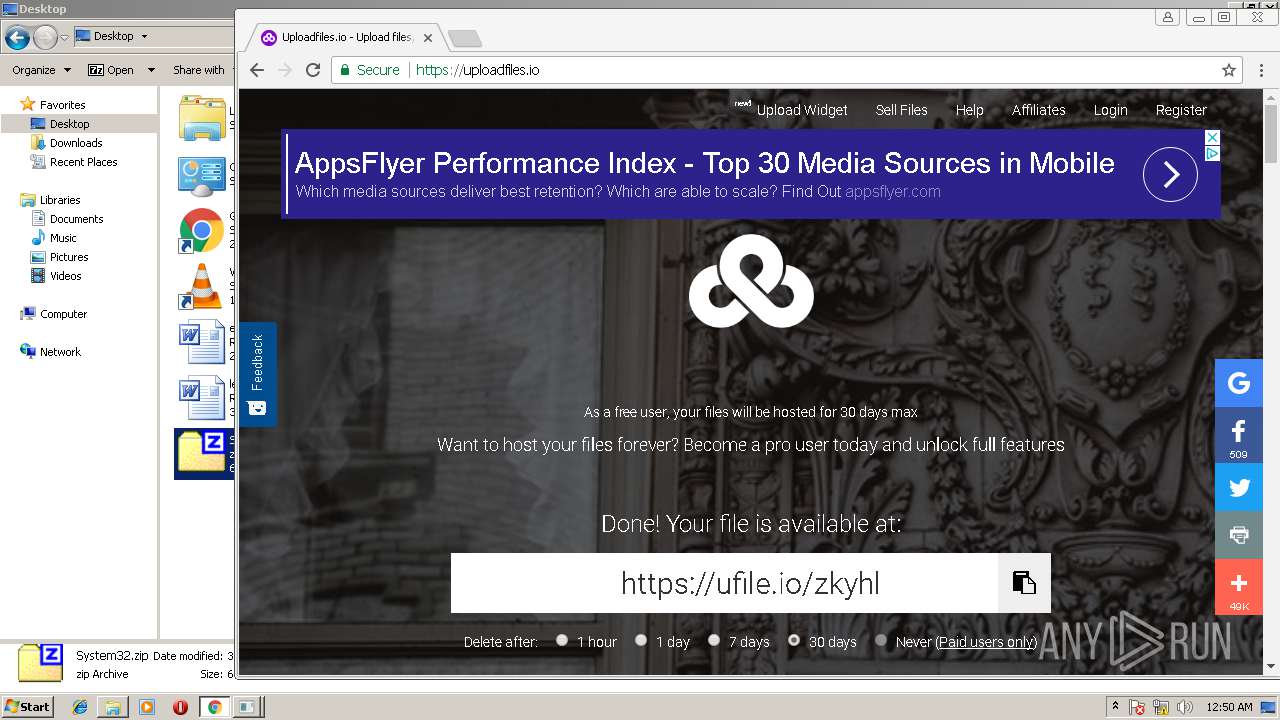The width and height of the screenshot is (1280, 720).
Task: Open the volume tray icon
Action: [1186, 707]
